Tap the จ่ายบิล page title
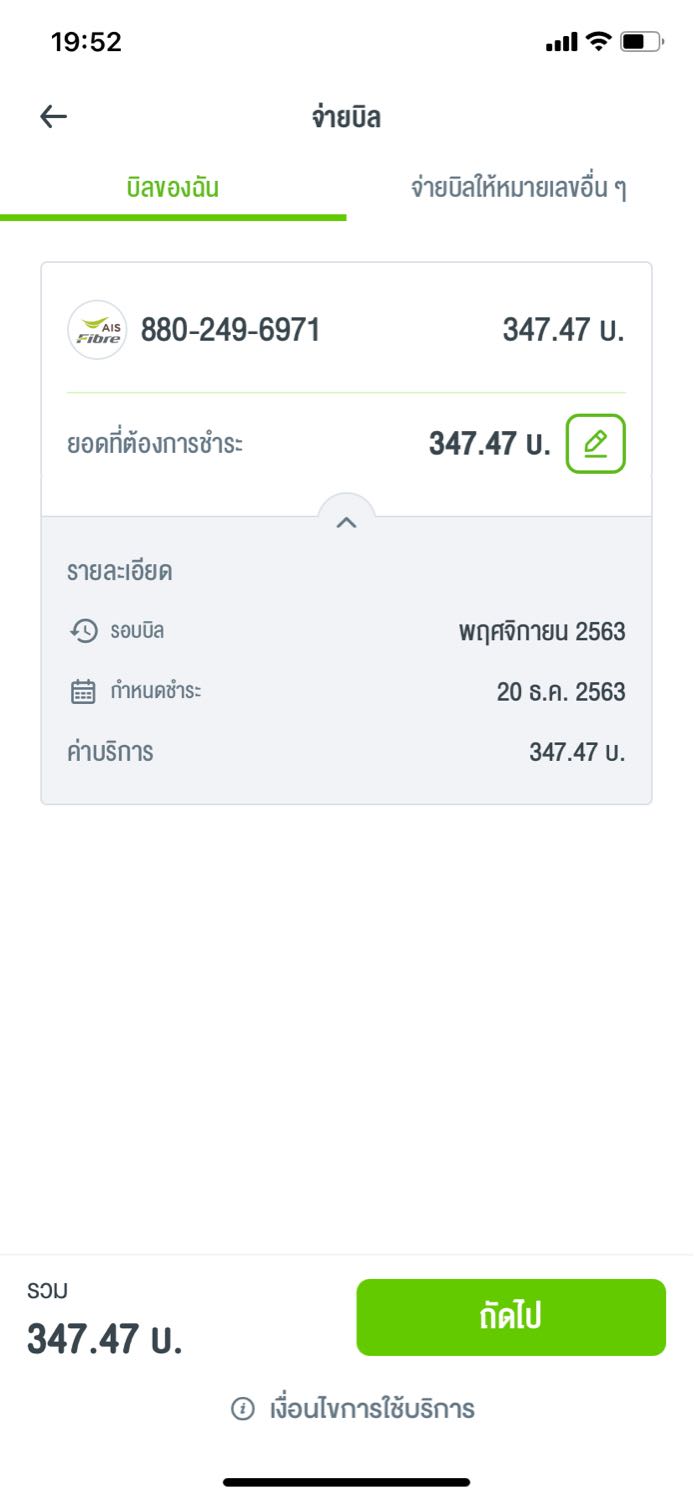This screenshot has width=694, height=1500. click(x=346, y=117)
